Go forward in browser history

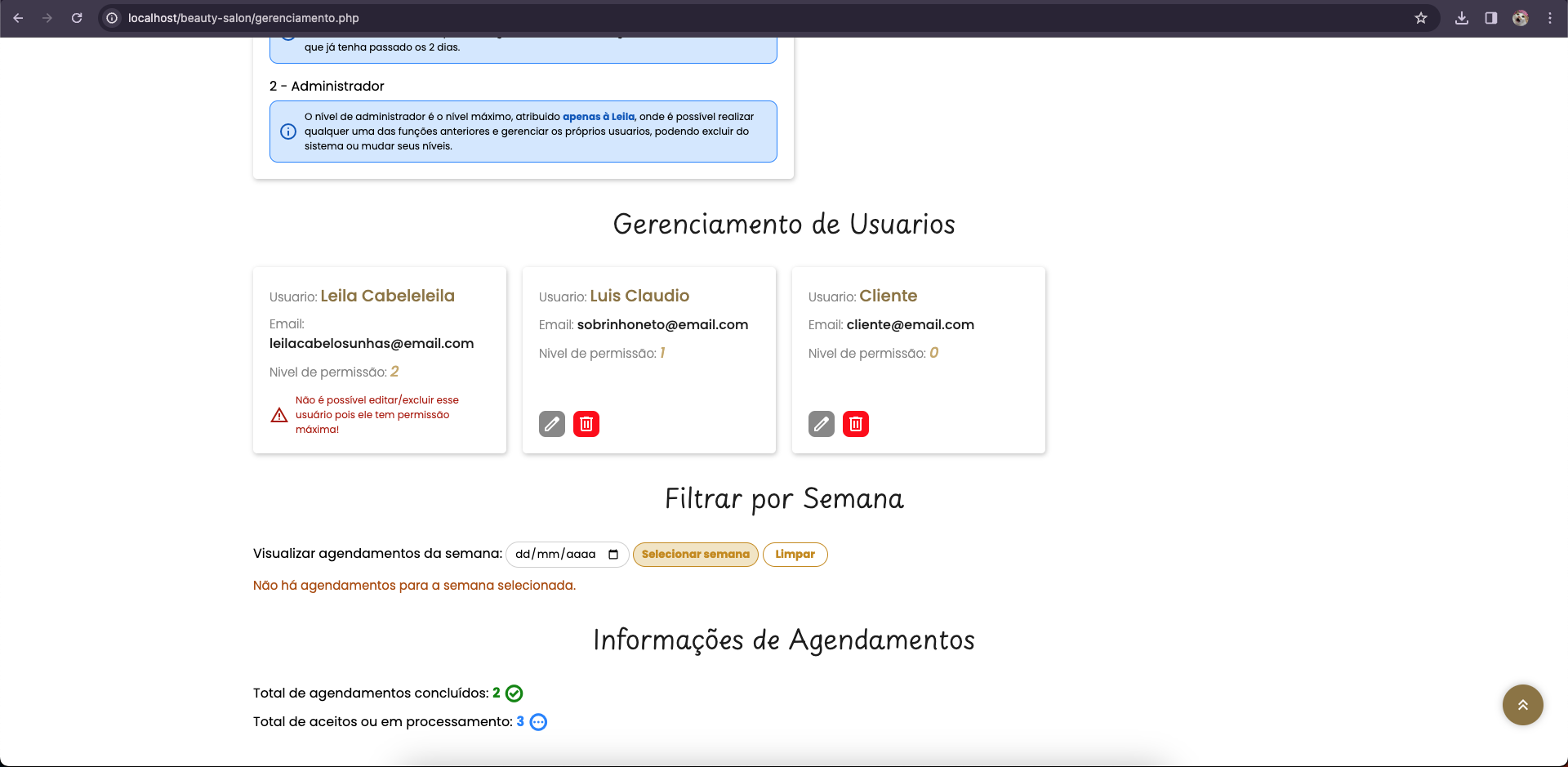pos(47,18)
